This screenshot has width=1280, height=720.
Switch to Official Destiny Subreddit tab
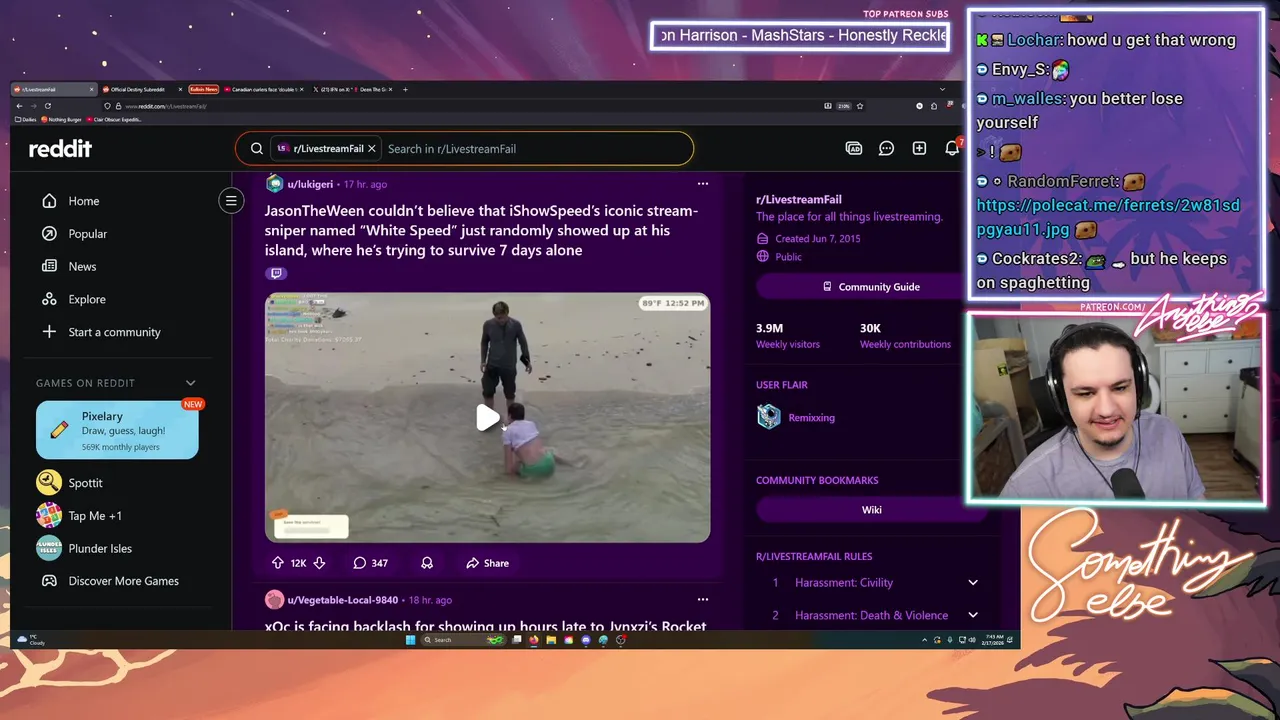140,89
